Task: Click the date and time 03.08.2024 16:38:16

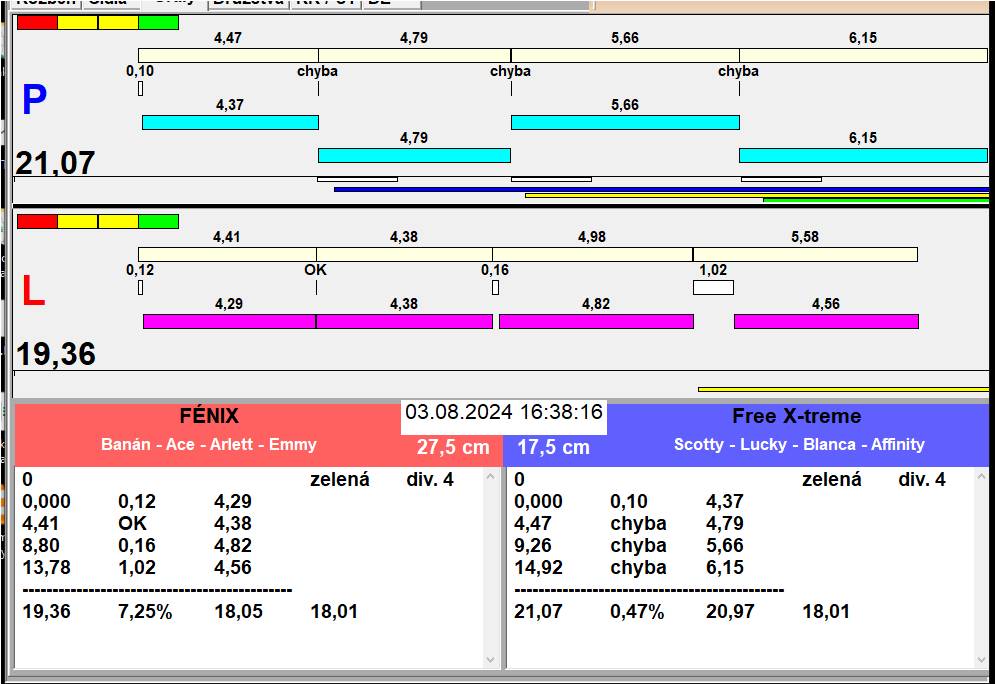Action: [504, 412]
